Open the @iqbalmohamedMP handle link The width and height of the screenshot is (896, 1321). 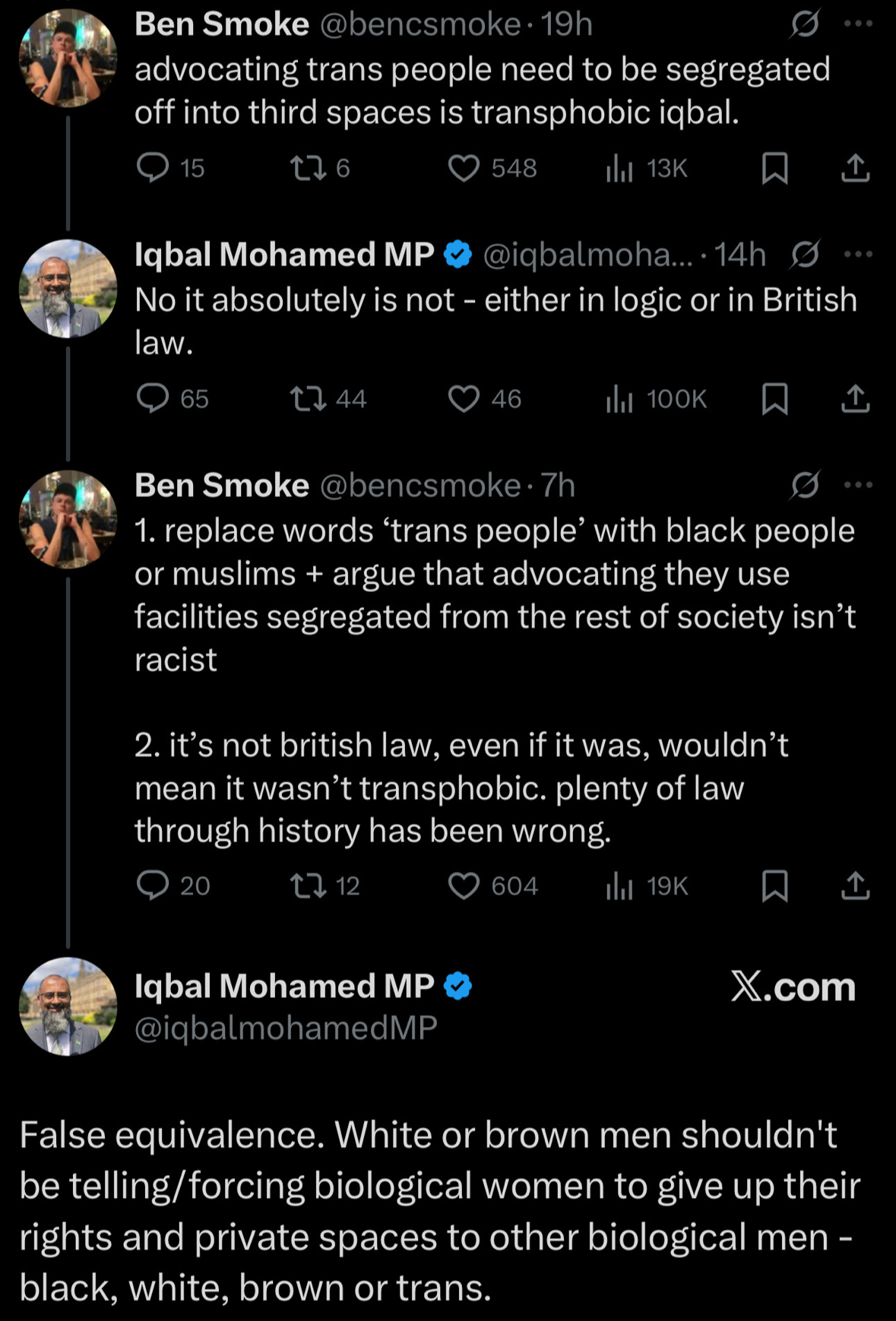pos(286,1028)
